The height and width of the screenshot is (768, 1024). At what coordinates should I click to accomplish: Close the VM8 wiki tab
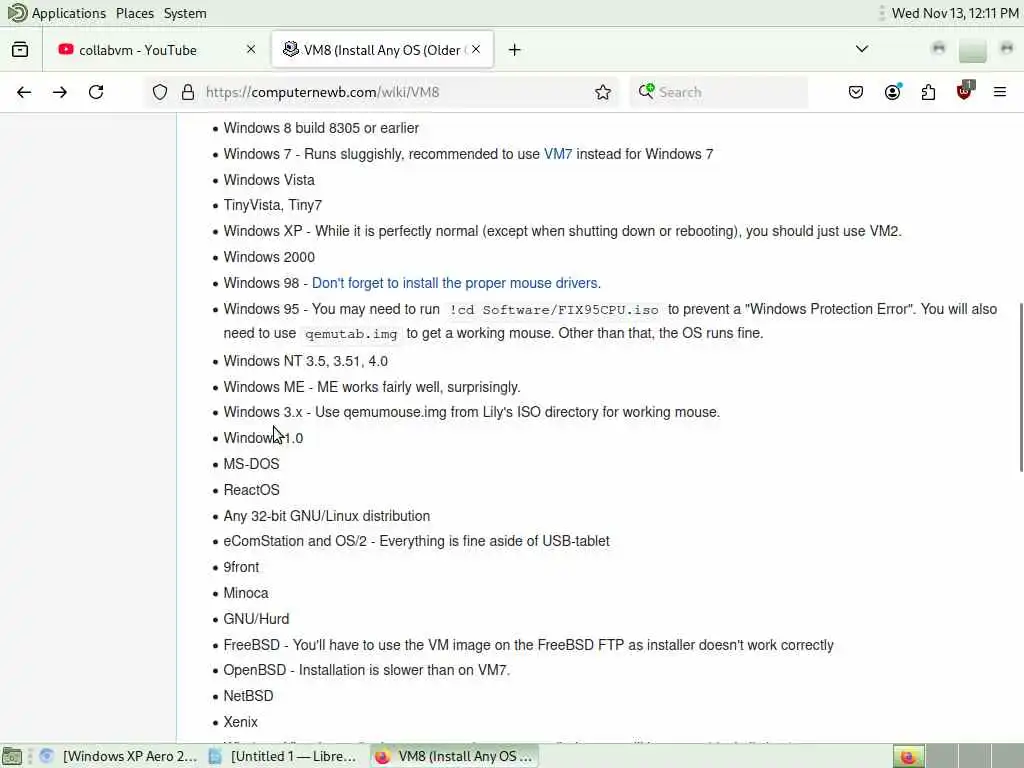pos(476,50)
